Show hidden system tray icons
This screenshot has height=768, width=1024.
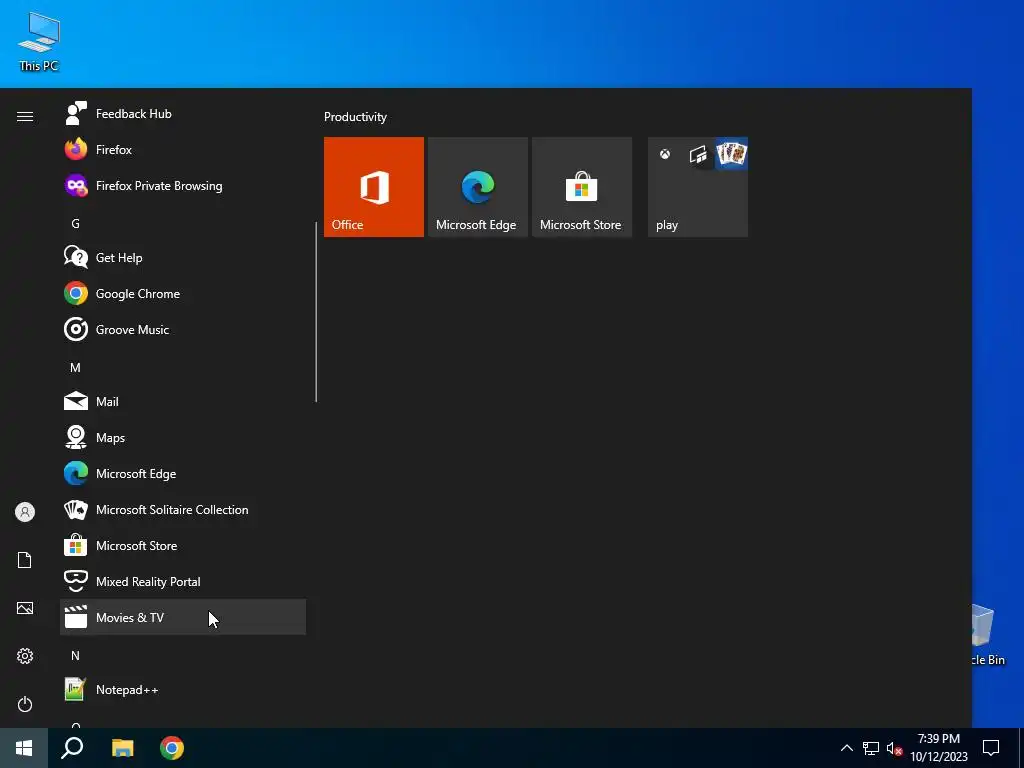coord(846,748)
